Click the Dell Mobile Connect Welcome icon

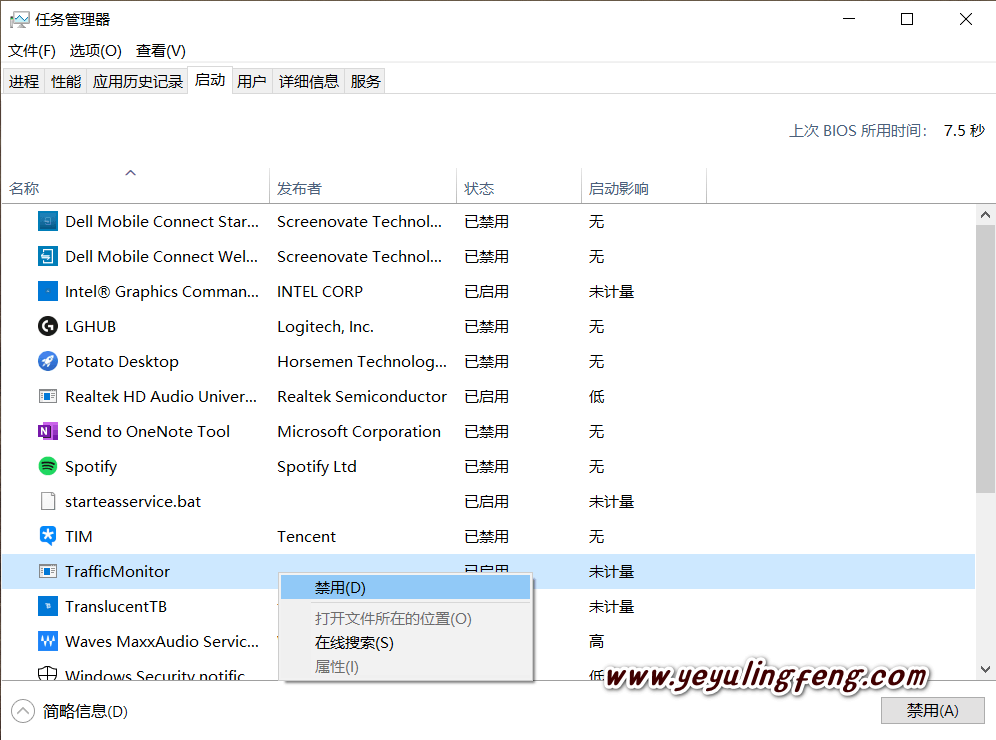tap(48, 257)
